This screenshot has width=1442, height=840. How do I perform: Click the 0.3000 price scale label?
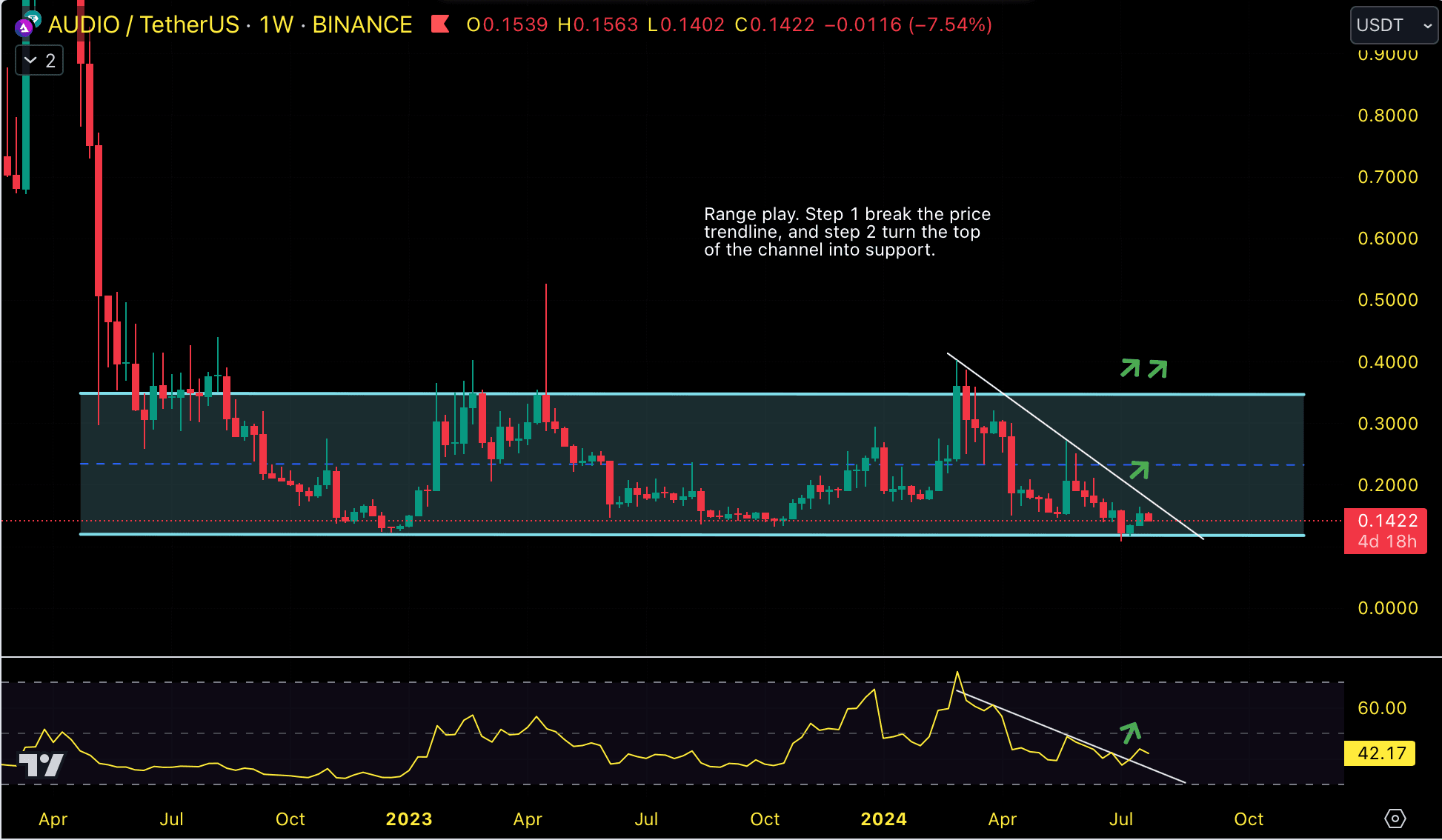pos(1388,424)
